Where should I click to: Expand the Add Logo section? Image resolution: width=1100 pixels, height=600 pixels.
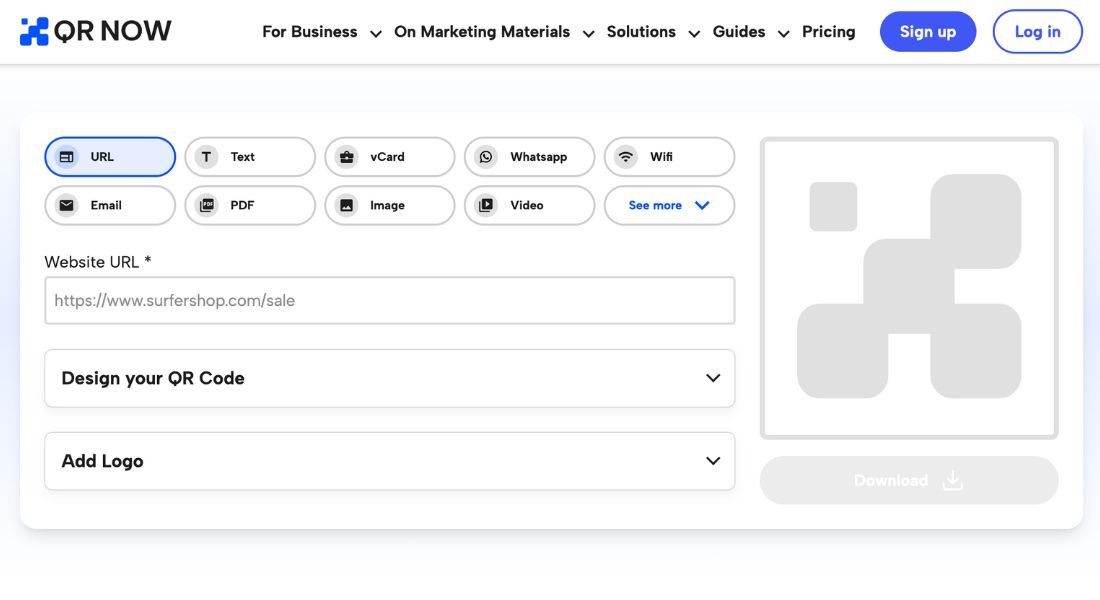389,461
